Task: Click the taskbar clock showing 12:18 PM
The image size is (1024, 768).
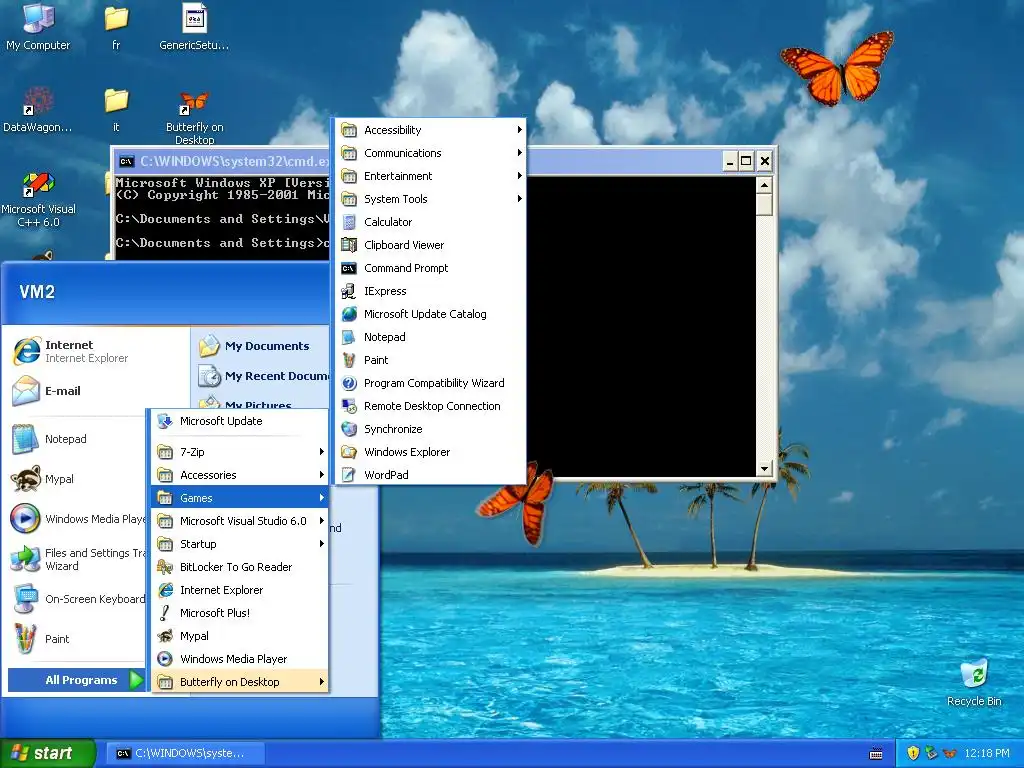Action: [x=987, y=754]
